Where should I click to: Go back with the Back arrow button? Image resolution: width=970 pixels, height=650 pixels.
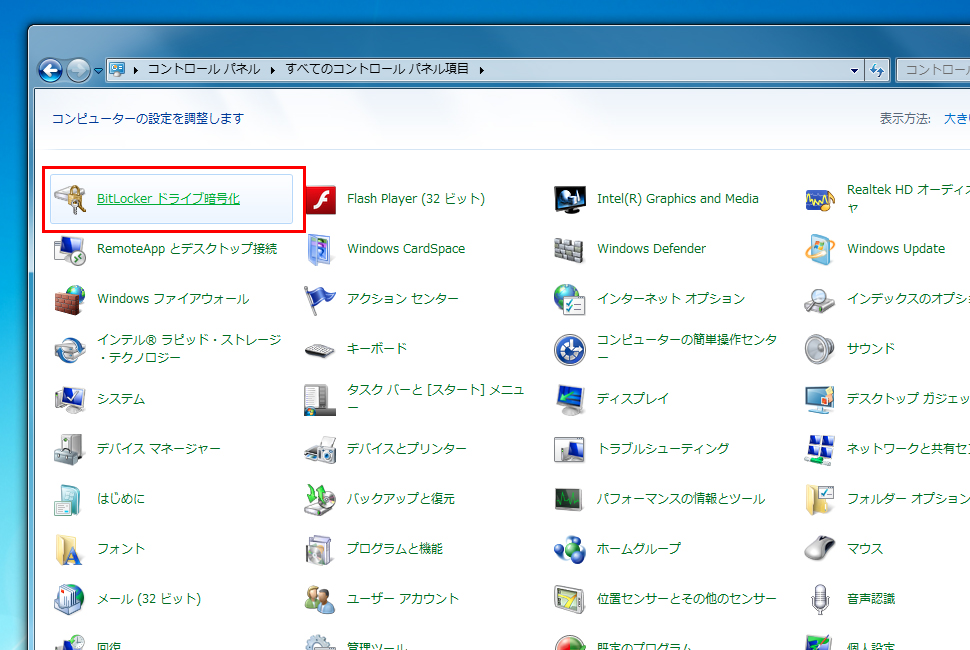50,71
